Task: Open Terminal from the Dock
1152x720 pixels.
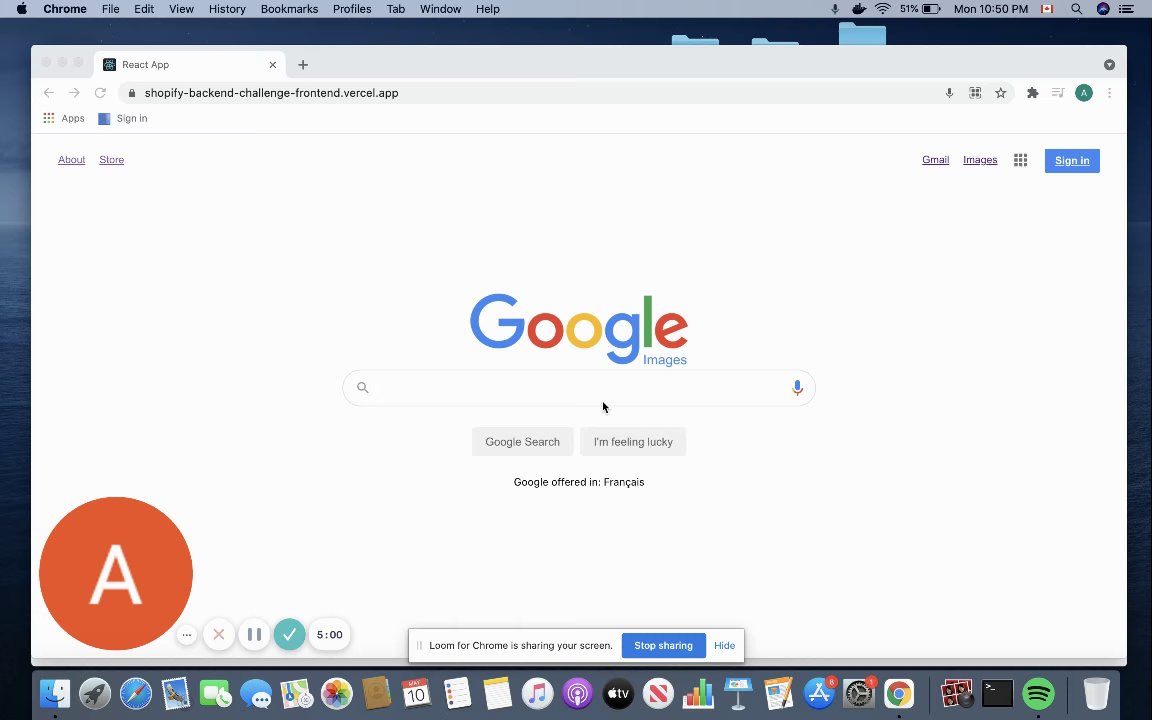Action: click(x=998, y=693)
